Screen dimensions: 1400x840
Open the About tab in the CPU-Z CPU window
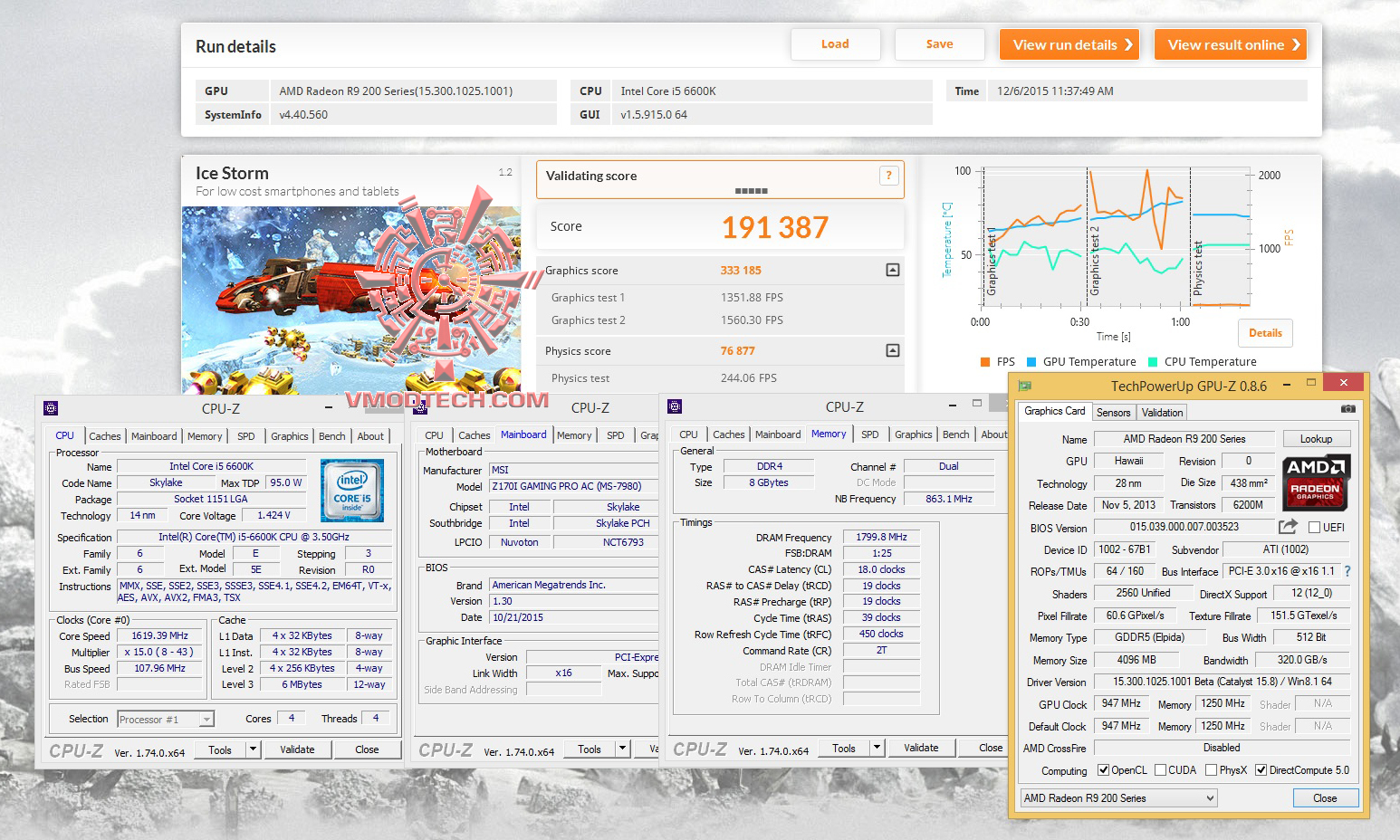point(370,436)
